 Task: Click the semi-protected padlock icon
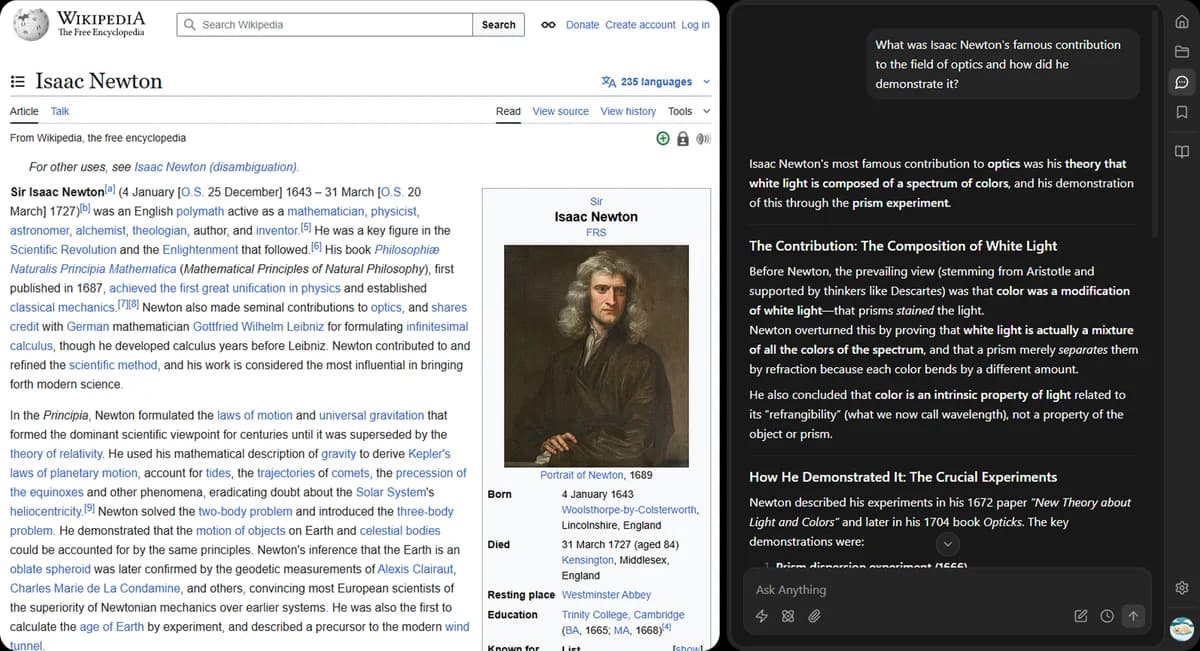pos(683,138)
